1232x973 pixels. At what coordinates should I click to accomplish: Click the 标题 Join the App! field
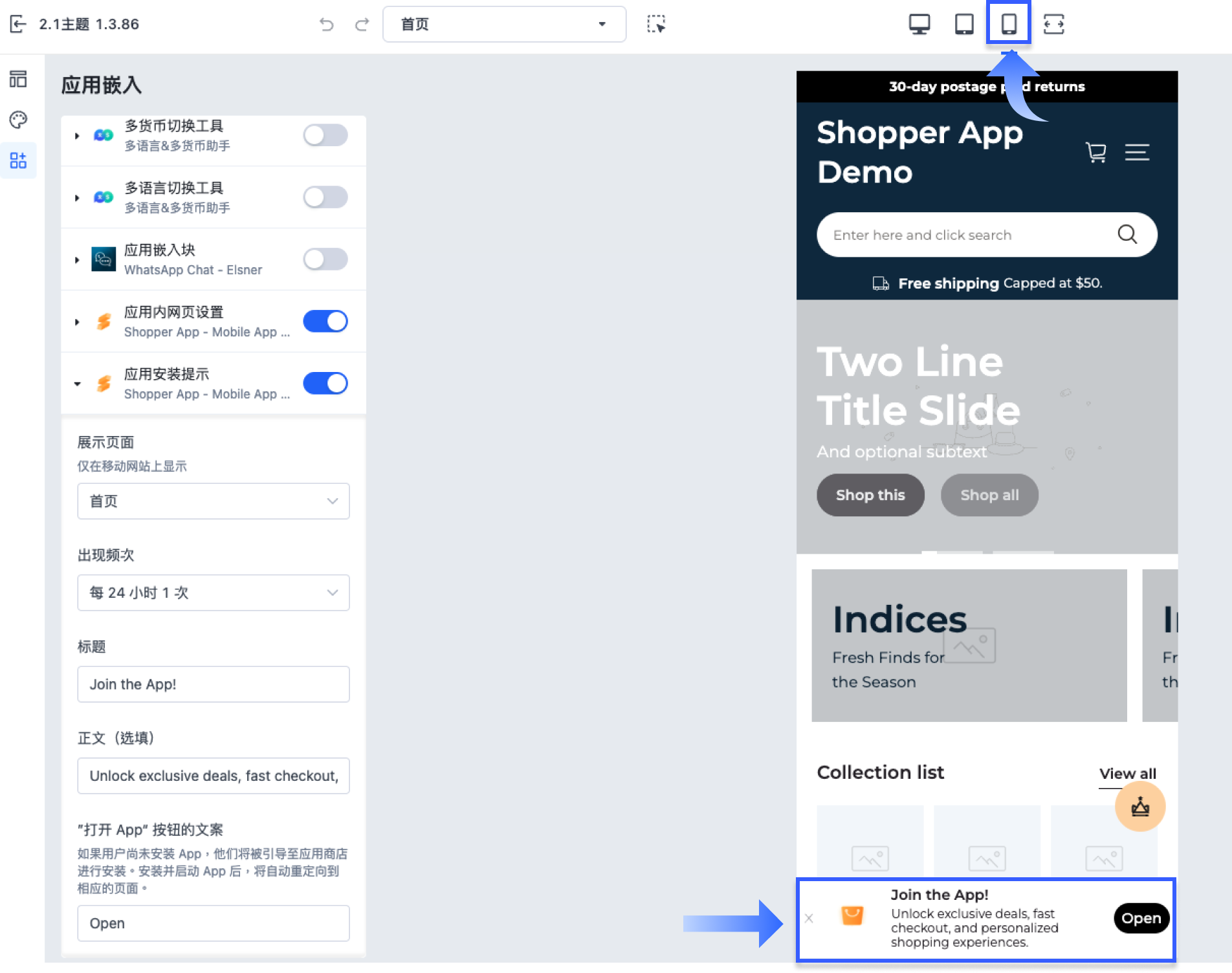pyautogui.click(x=213, y=684)
